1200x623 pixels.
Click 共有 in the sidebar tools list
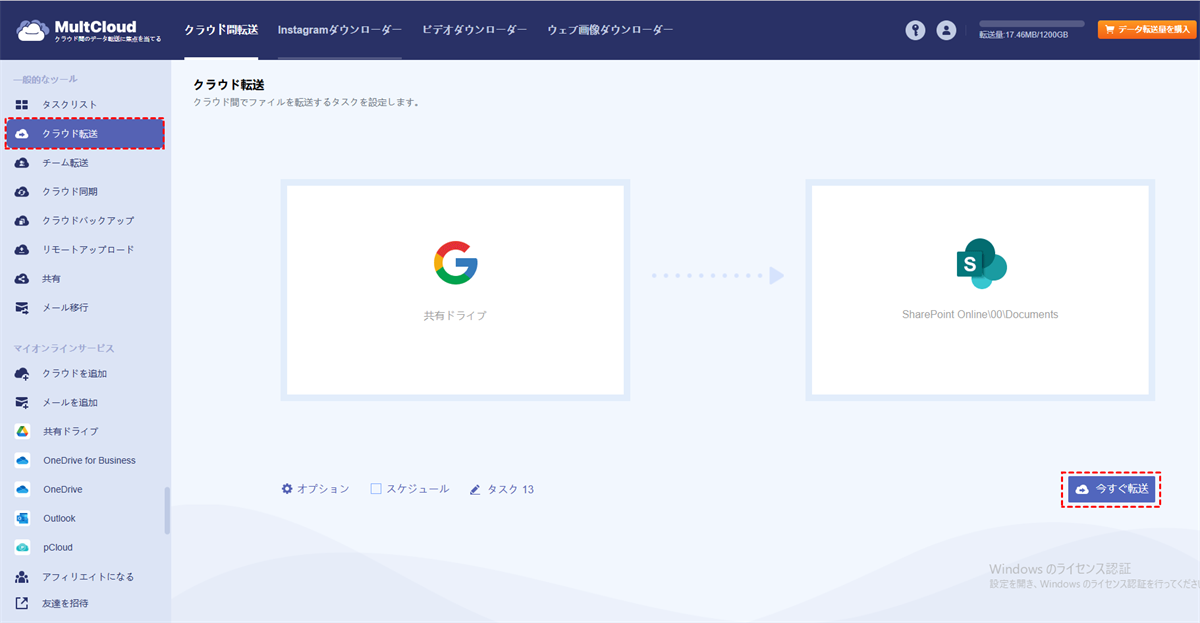[51, 279]
